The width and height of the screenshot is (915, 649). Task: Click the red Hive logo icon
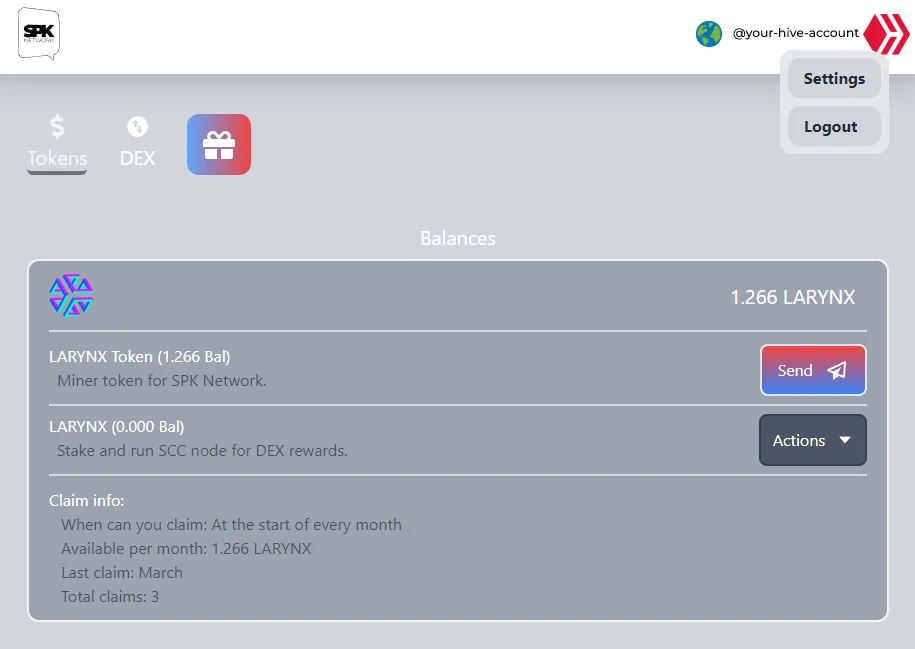[886, 33]
